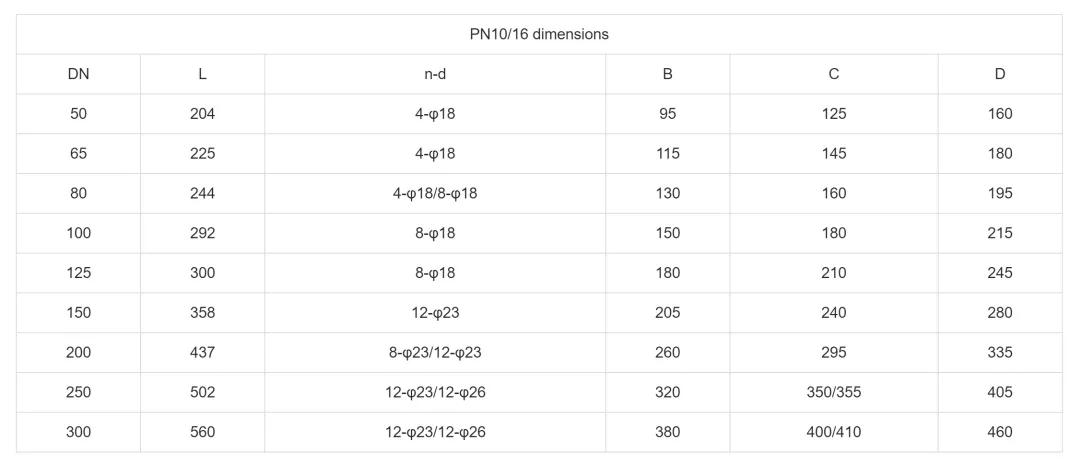Click the n-d column header
Image resolution: width=1082 pixels, height=465 pixels.
point(435,74)
